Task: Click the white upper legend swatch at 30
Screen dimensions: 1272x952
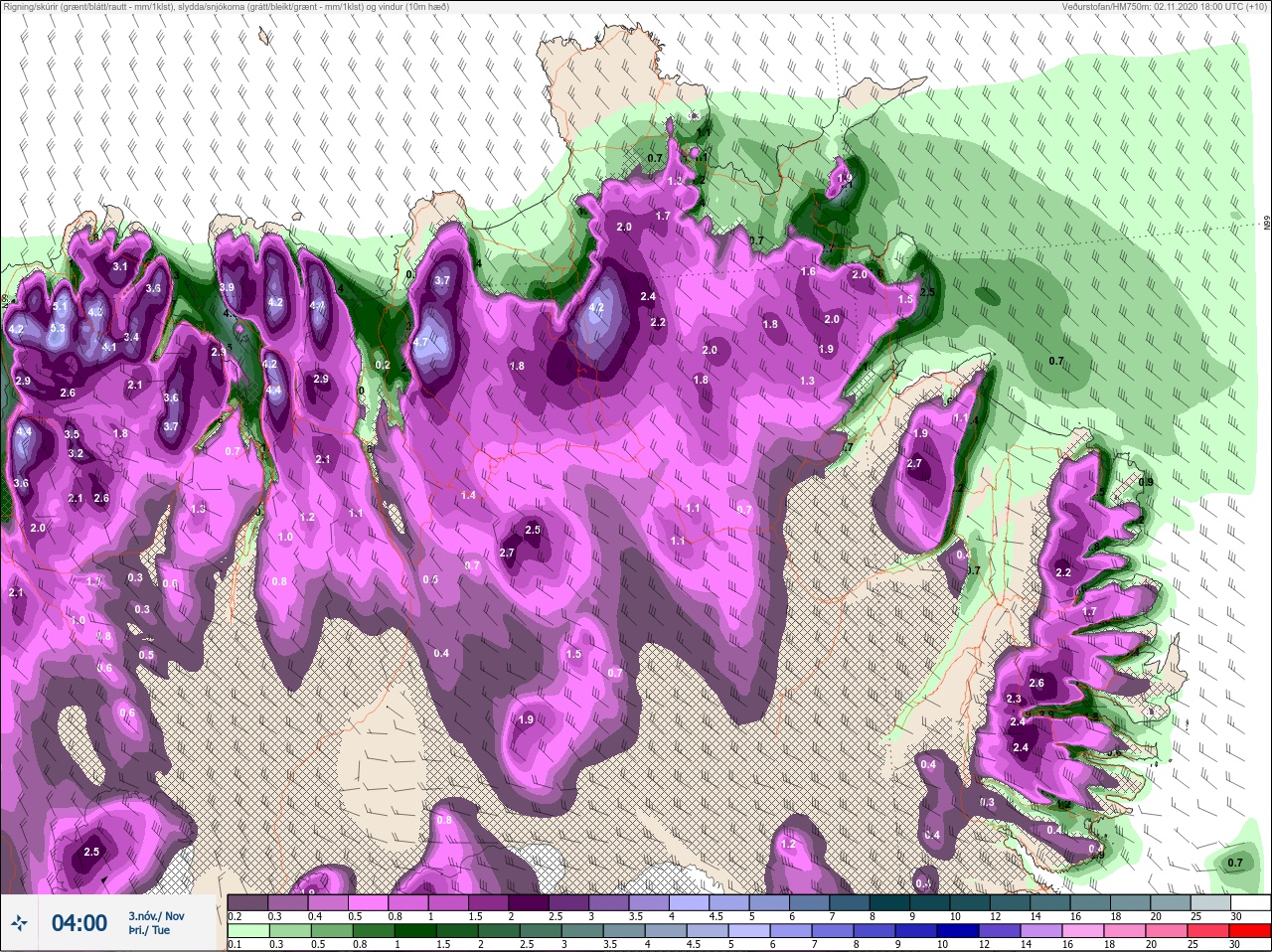Action: coord(1250,903)
